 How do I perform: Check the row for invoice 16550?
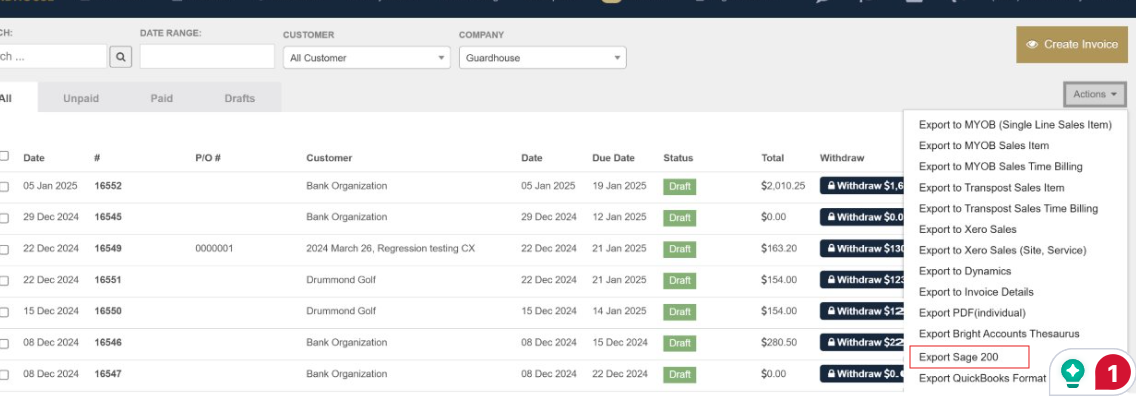click(4, 312)
